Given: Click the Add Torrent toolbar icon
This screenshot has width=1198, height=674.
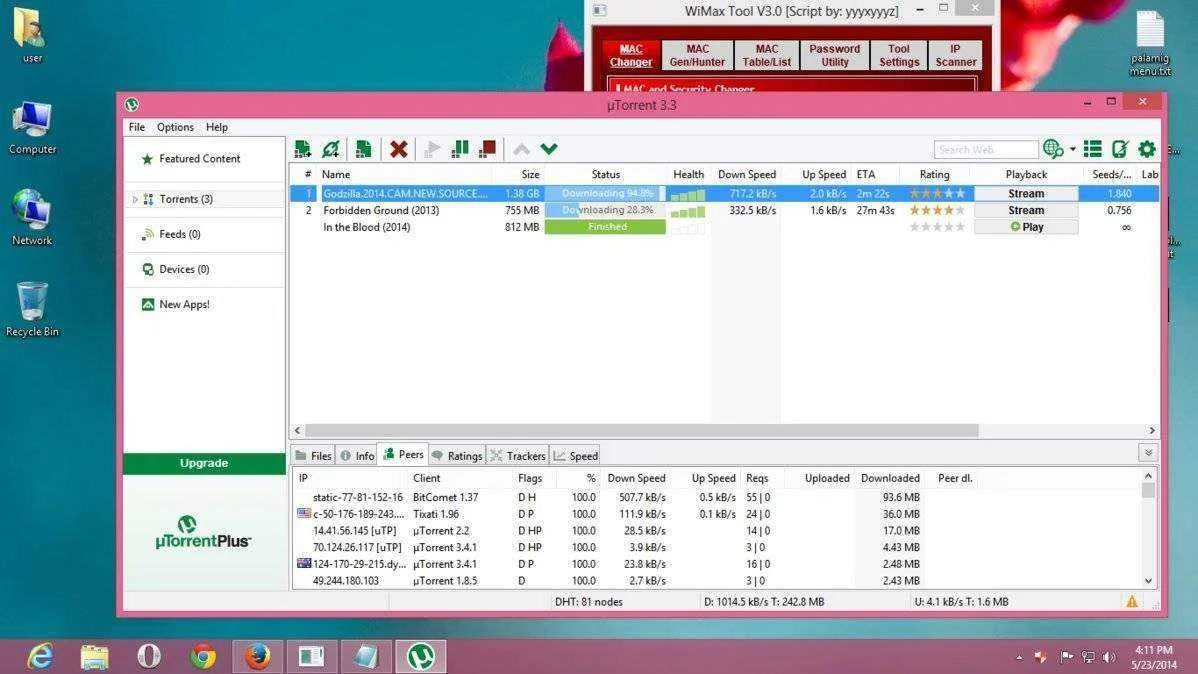Looking at the screenshot, I should 303,149.
